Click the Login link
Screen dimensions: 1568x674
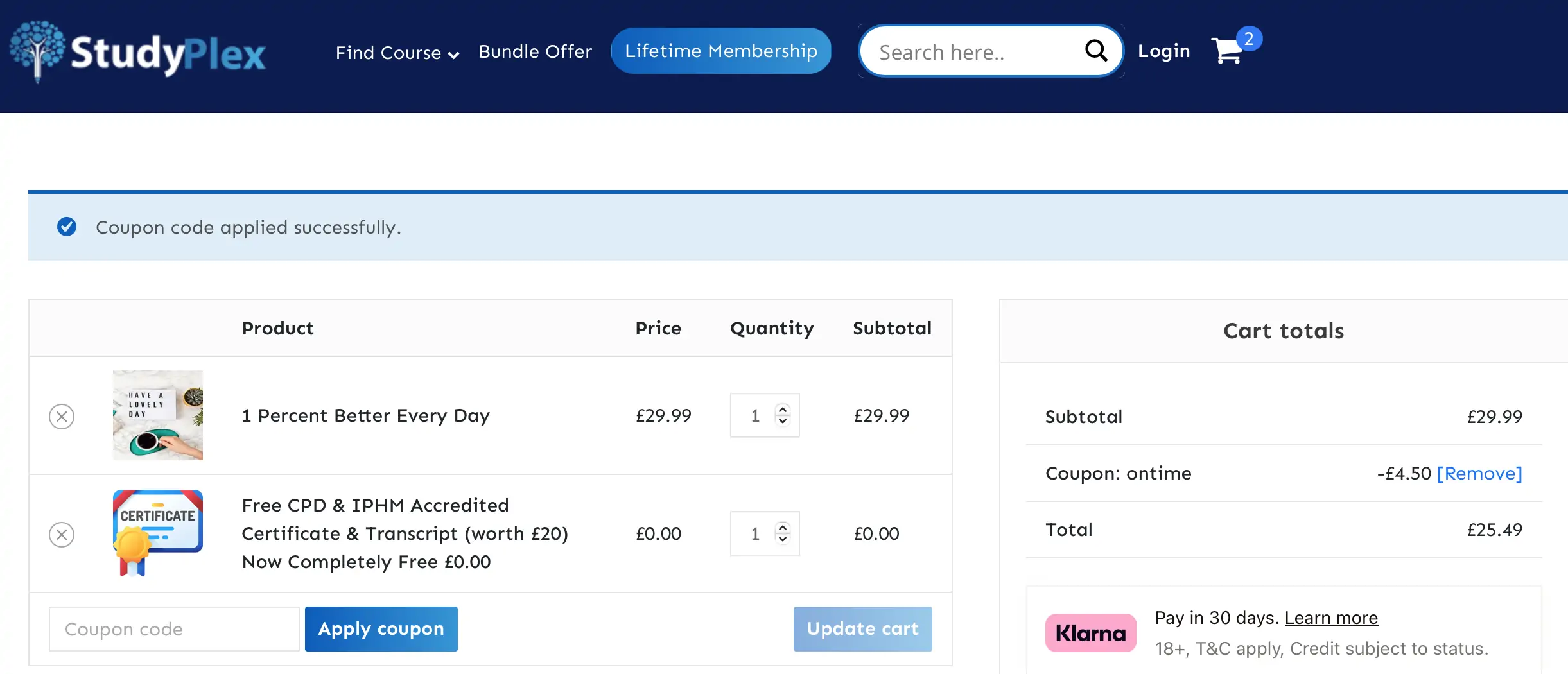[x=1163, y=51]
